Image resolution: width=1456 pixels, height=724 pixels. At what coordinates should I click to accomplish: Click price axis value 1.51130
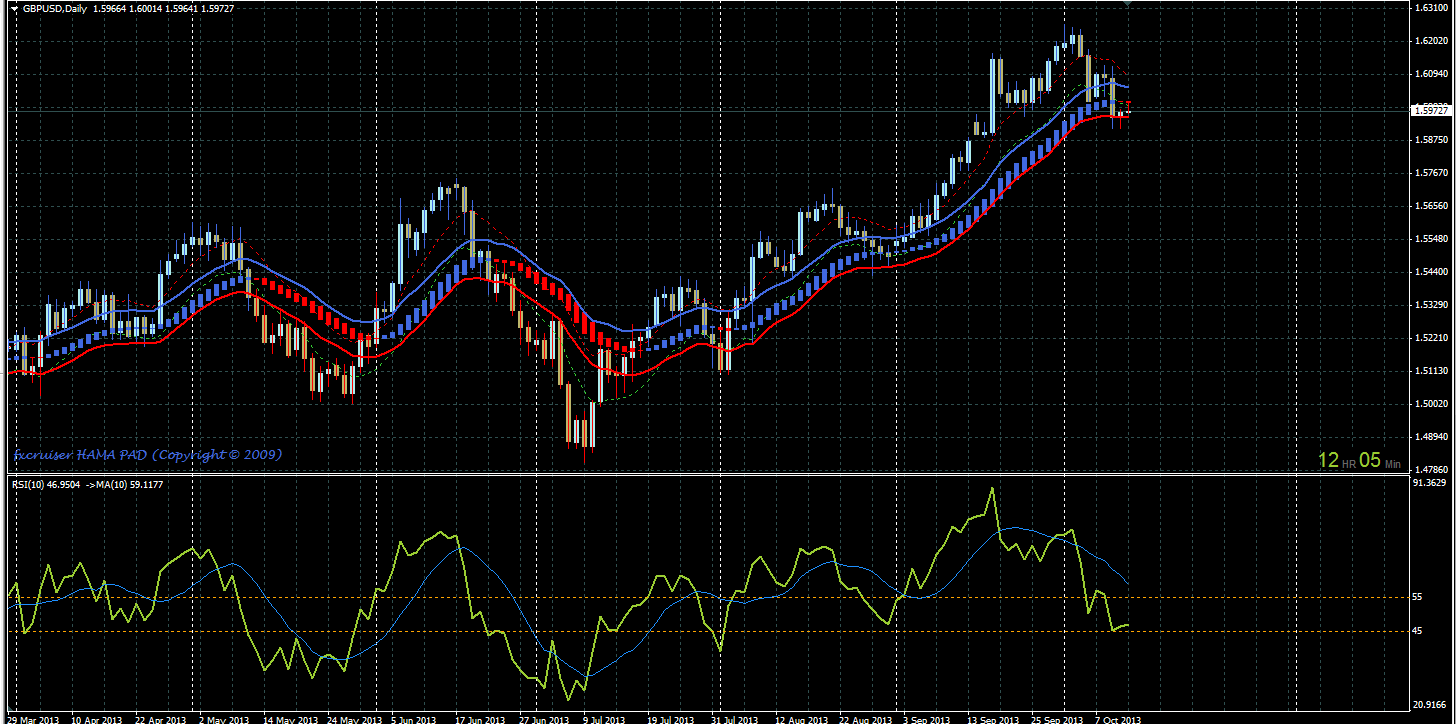click(1432, 371)
